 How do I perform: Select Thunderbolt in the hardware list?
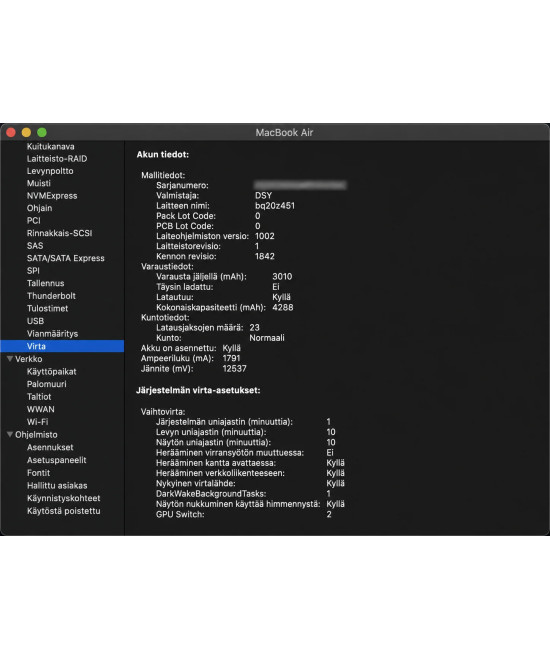click(51, 295)
